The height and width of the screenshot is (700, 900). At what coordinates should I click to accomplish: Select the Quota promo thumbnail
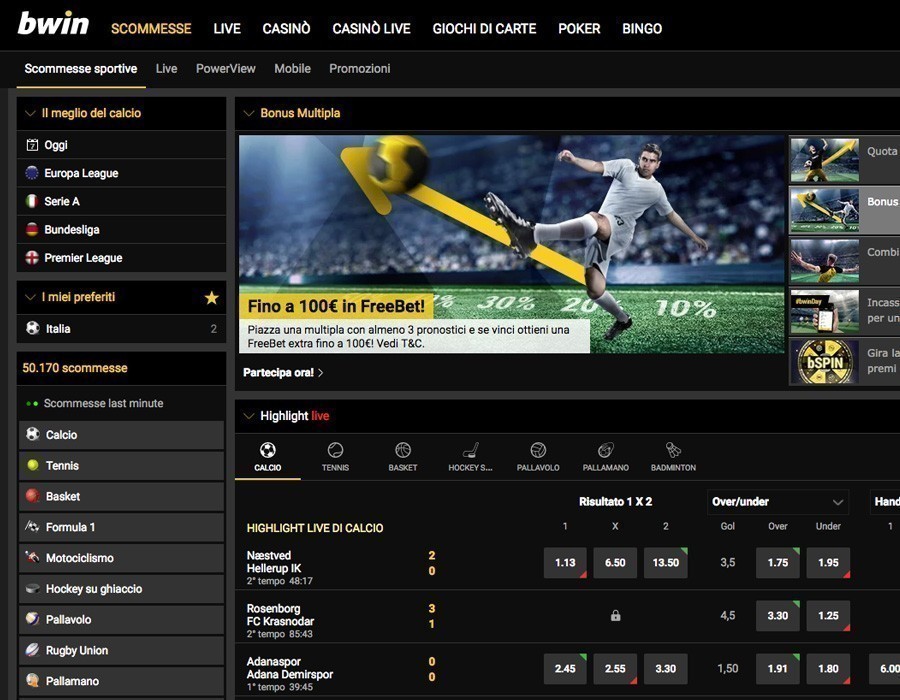pyautogui.click(x=824, y=160)
